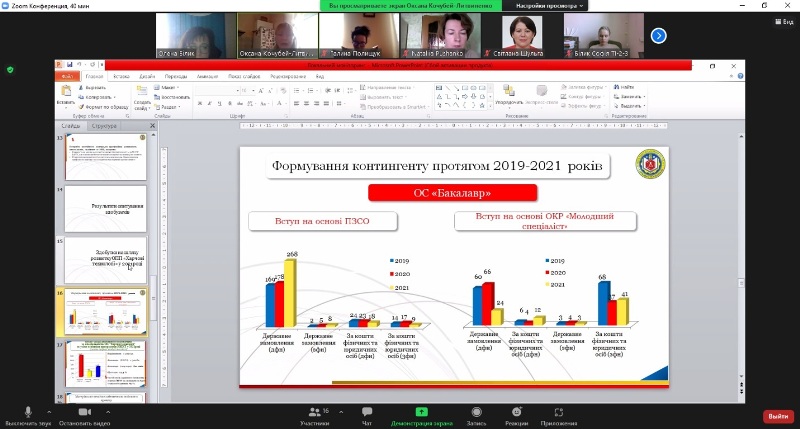The image size is (800, 429).
Task: Click Формат по образцу format painter
Action: pos(104,107)
